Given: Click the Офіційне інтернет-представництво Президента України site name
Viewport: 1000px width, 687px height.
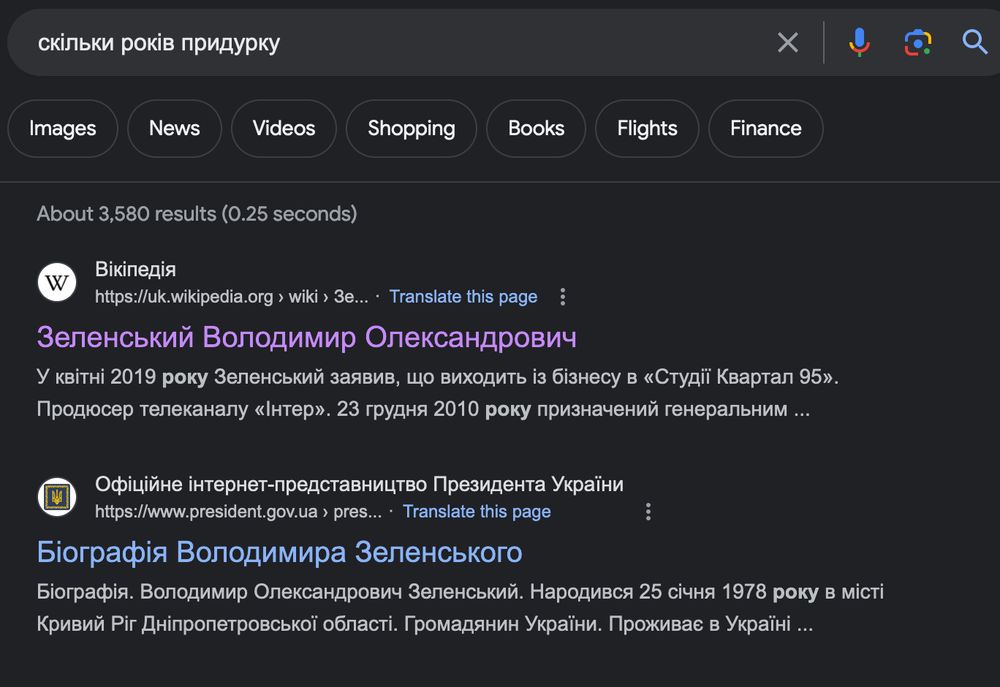Looking at the screenshot, I should pos(359,484).
